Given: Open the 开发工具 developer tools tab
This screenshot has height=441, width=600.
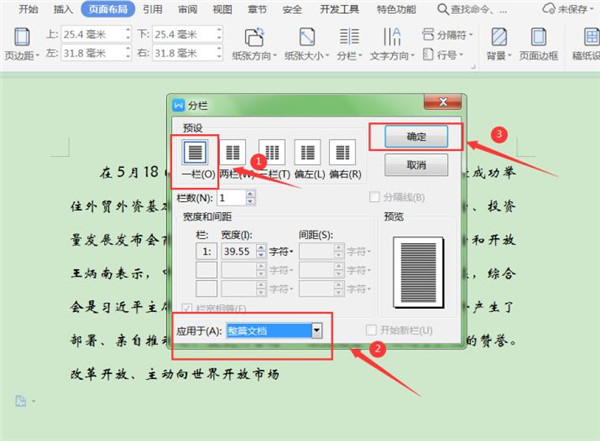Looking at the screenshot, I should pyautogui.click(x=339, y=9).
